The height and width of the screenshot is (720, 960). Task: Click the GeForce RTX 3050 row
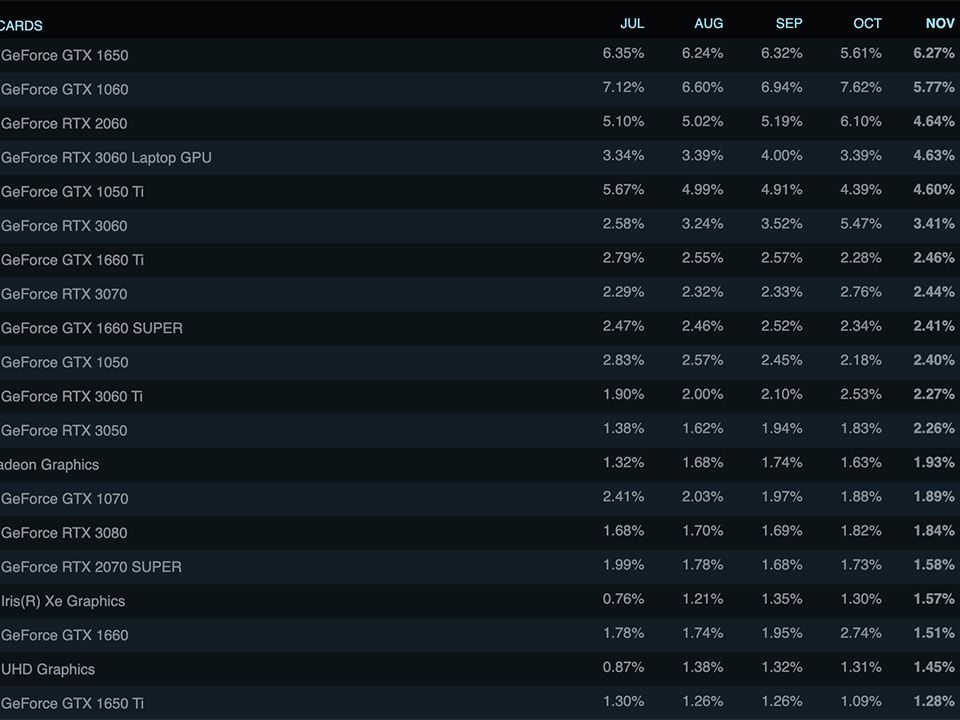[x=64, y=431]
